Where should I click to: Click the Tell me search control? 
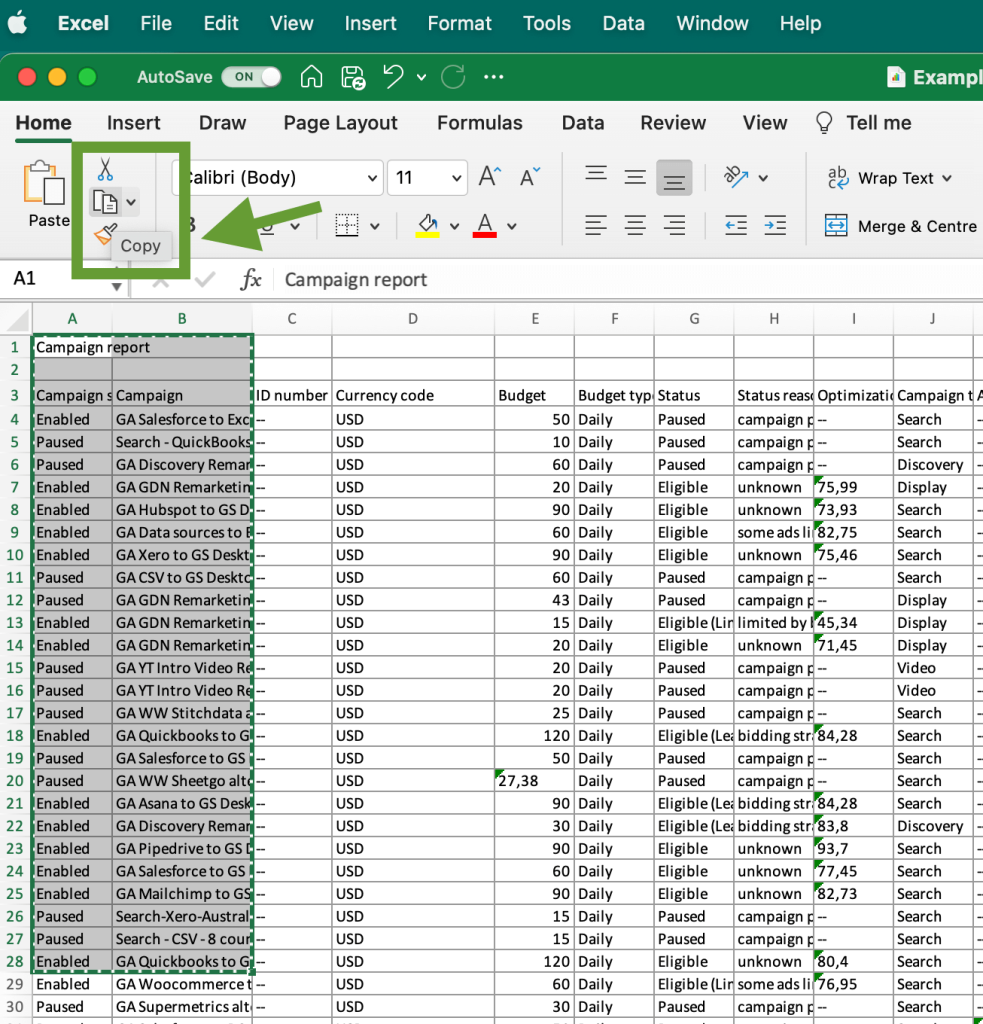pyautogui.click(x=862, y=123)
